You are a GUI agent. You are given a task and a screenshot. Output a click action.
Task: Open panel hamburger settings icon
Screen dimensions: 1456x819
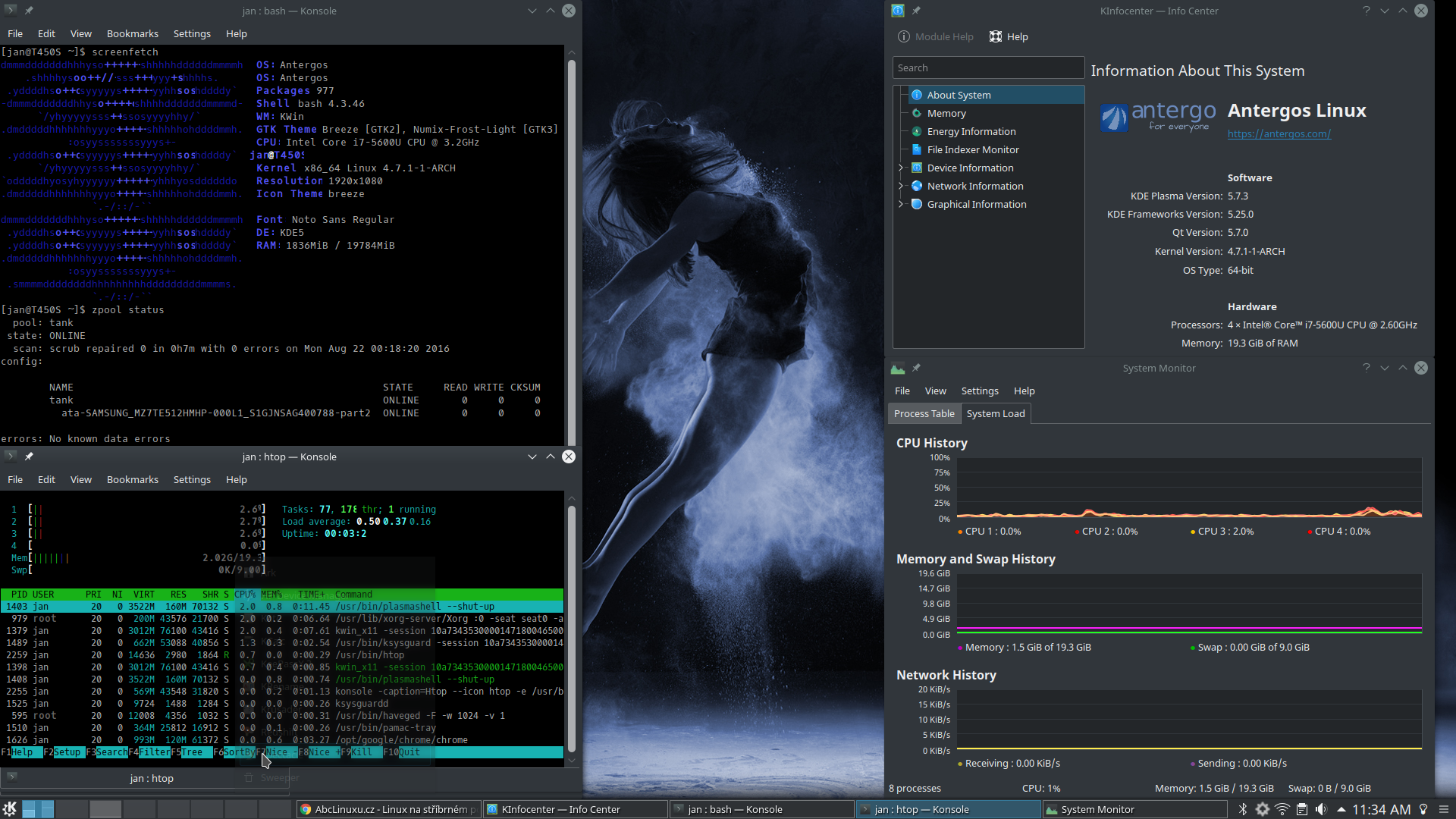click(x=1444, y=809)
